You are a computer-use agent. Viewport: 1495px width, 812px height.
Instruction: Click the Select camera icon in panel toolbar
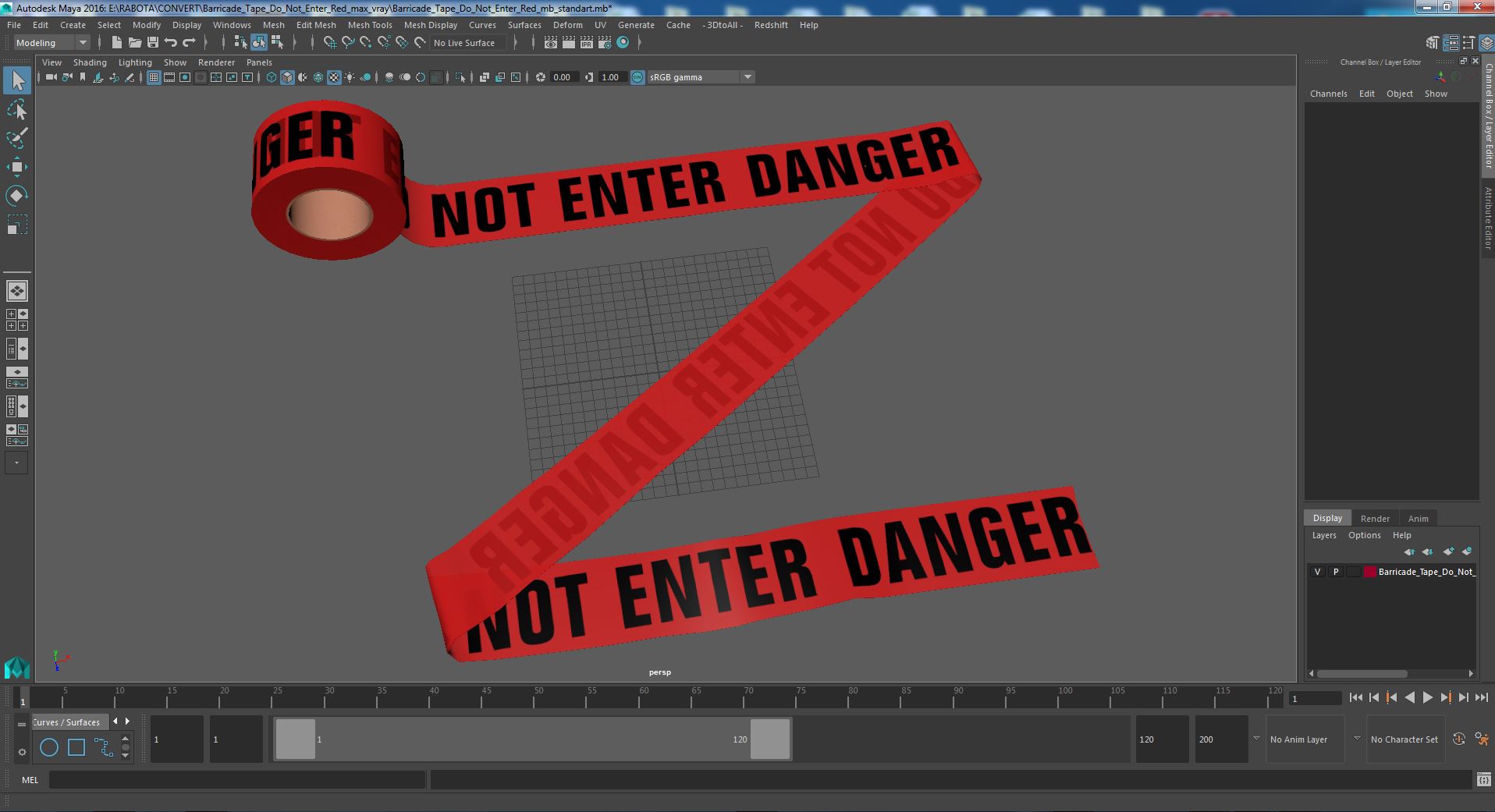pos(51,77)
